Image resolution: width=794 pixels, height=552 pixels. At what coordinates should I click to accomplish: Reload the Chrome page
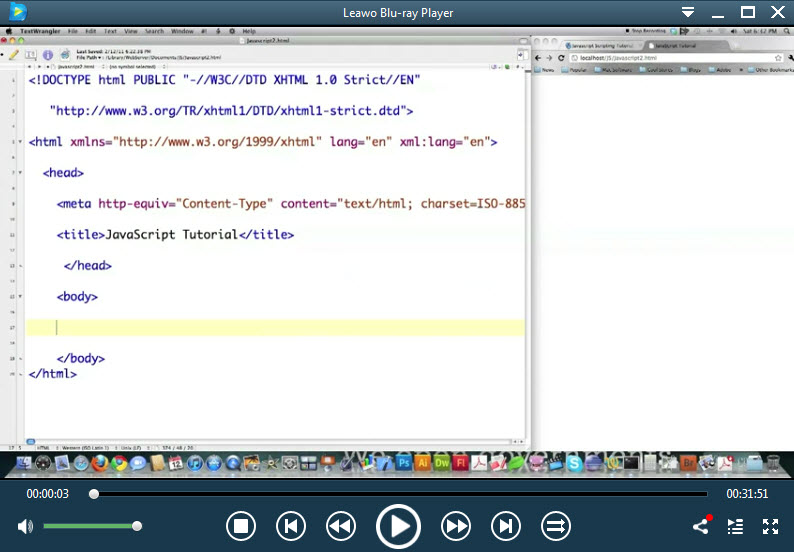point(561,58)
